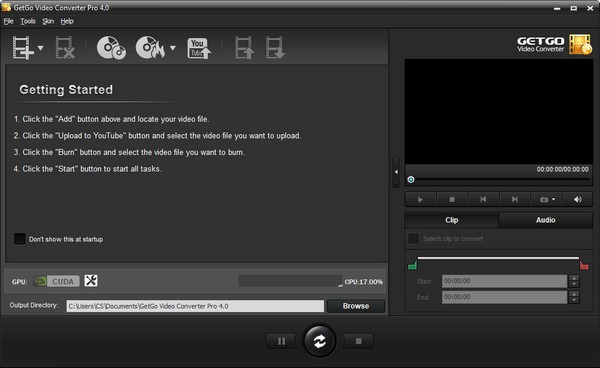
Task: Jump to next frame in preview
Action: pyautogui.click(x=515, y=199)
